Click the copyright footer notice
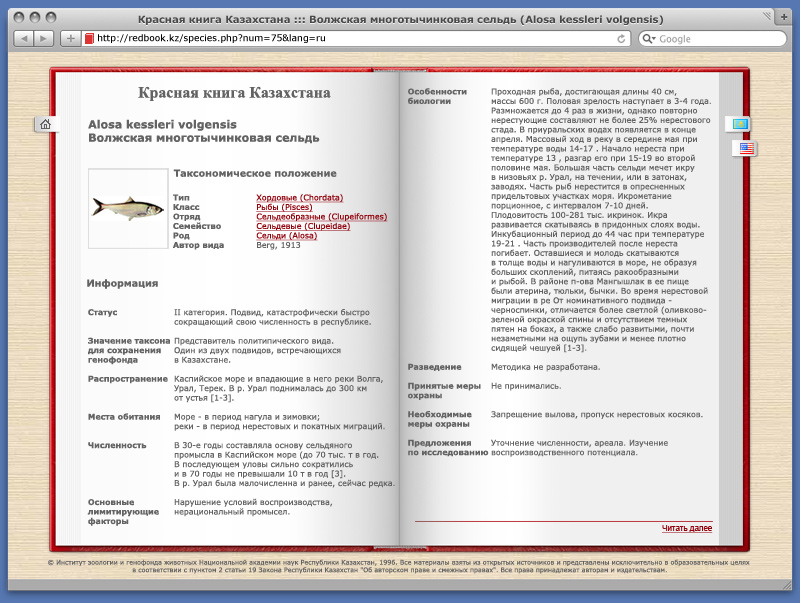 pos(399,566)
